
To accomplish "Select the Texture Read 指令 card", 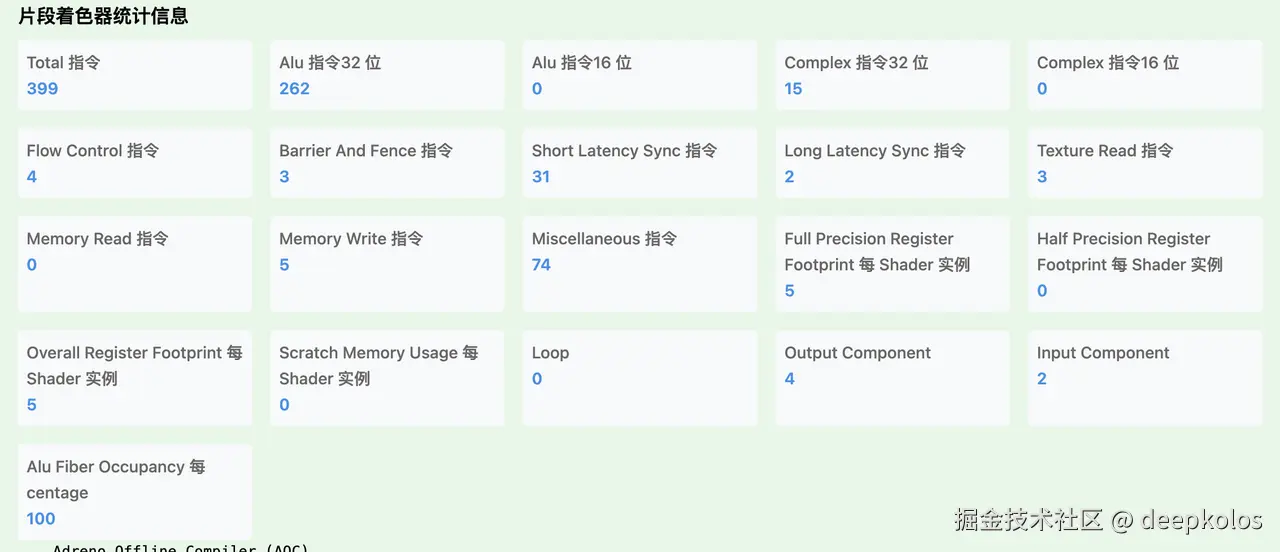I will [x=1144, y=163].
